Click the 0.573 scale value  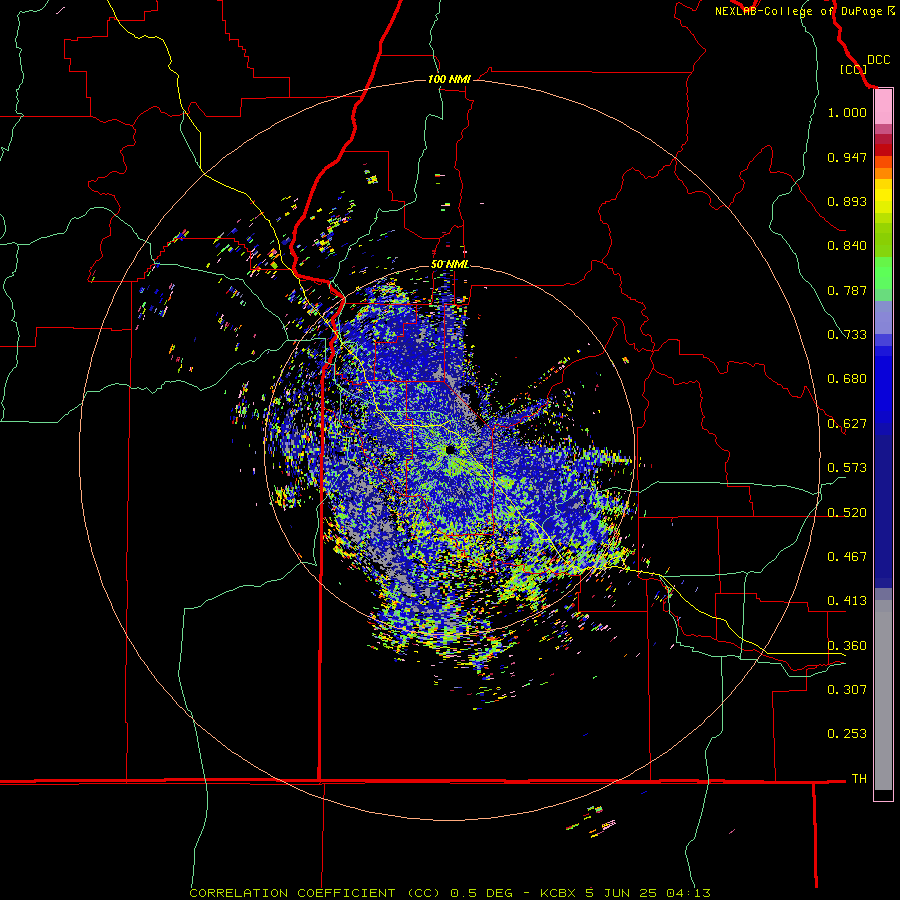847,468
